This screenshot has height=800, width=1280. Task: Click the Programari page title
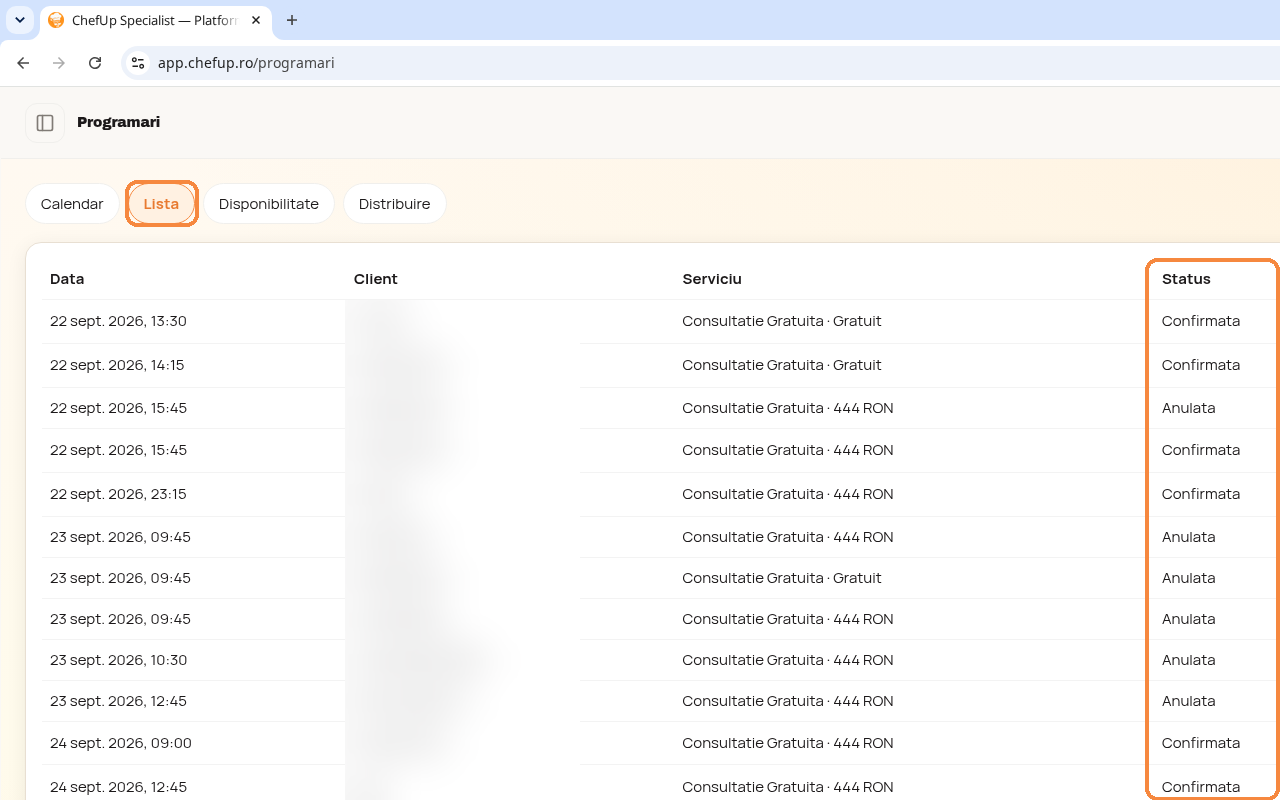click(118, 122)
